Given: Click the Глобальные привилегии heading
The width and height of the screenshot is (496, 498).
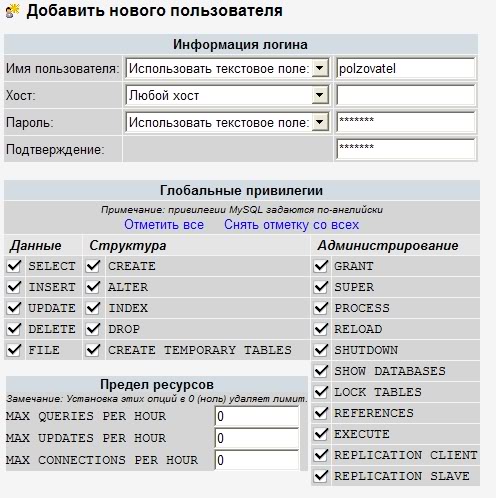Looking at the screenshot, I should pos(241,191).
